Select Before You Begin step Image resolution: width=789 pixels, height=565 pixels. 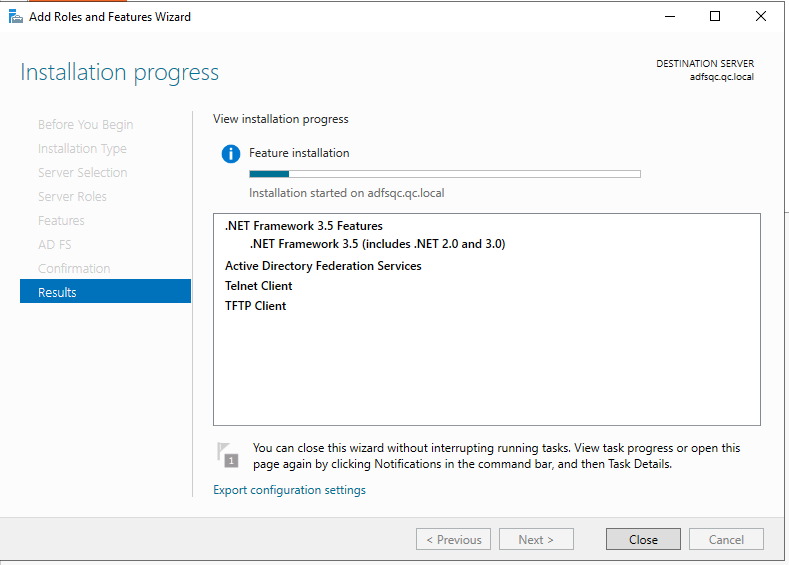coord(85,125)
